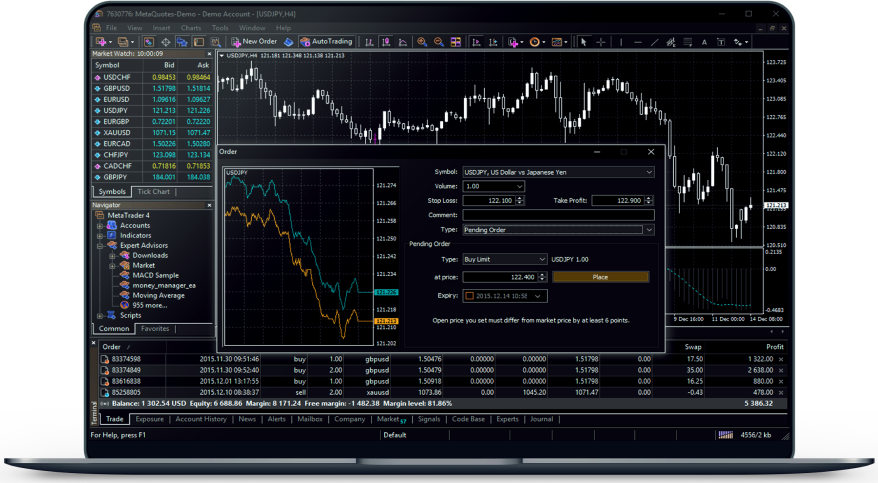The height and width of the screenshot is (483, 878).
Task: Switch chart to line chart
Action: 403,42
